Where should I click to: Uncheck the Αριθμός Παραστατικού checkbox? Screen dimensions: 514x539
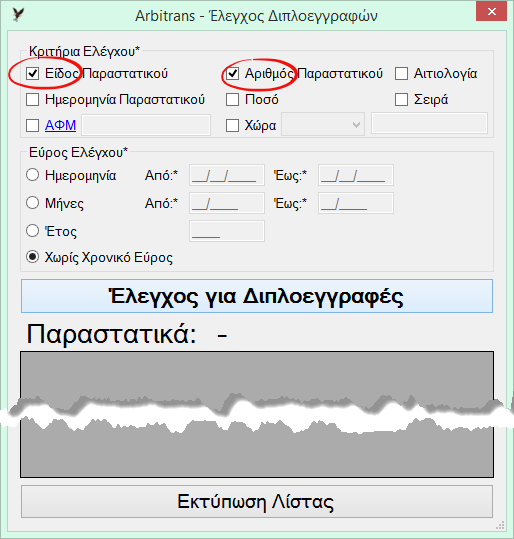[x=232, y=74]
